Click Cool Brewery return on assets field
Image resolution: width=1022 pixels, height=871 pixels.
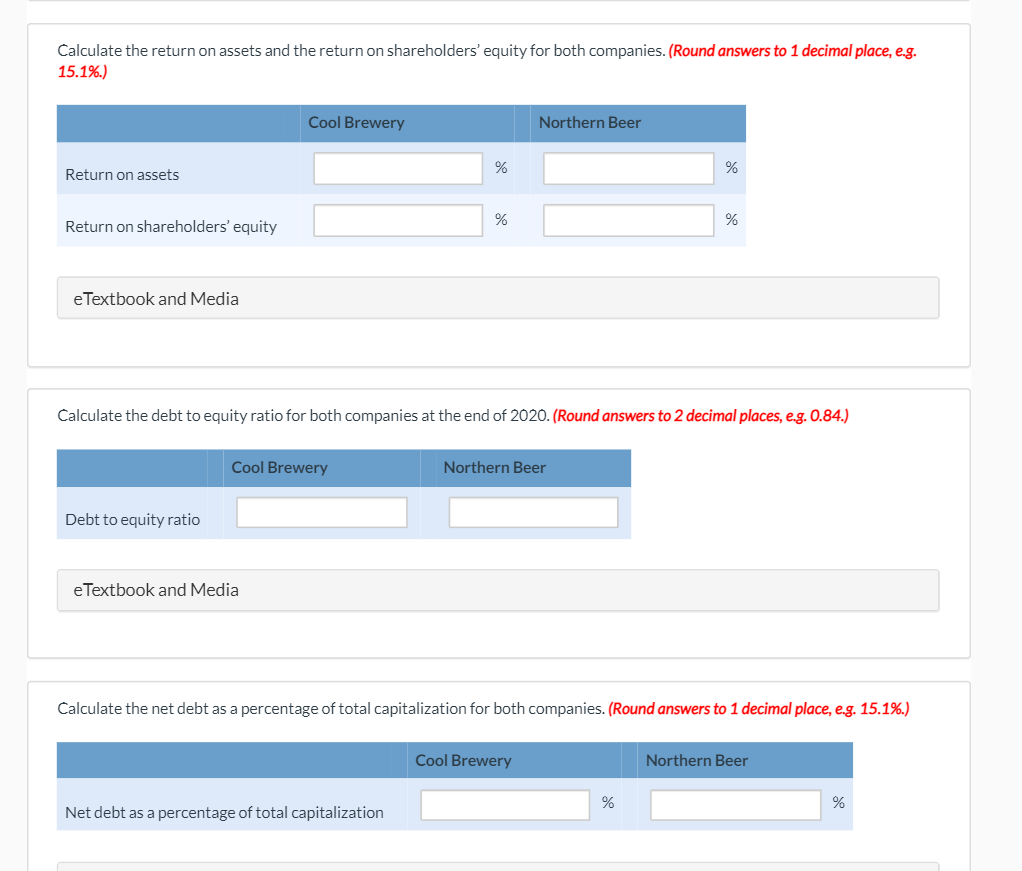pos(398,168)
